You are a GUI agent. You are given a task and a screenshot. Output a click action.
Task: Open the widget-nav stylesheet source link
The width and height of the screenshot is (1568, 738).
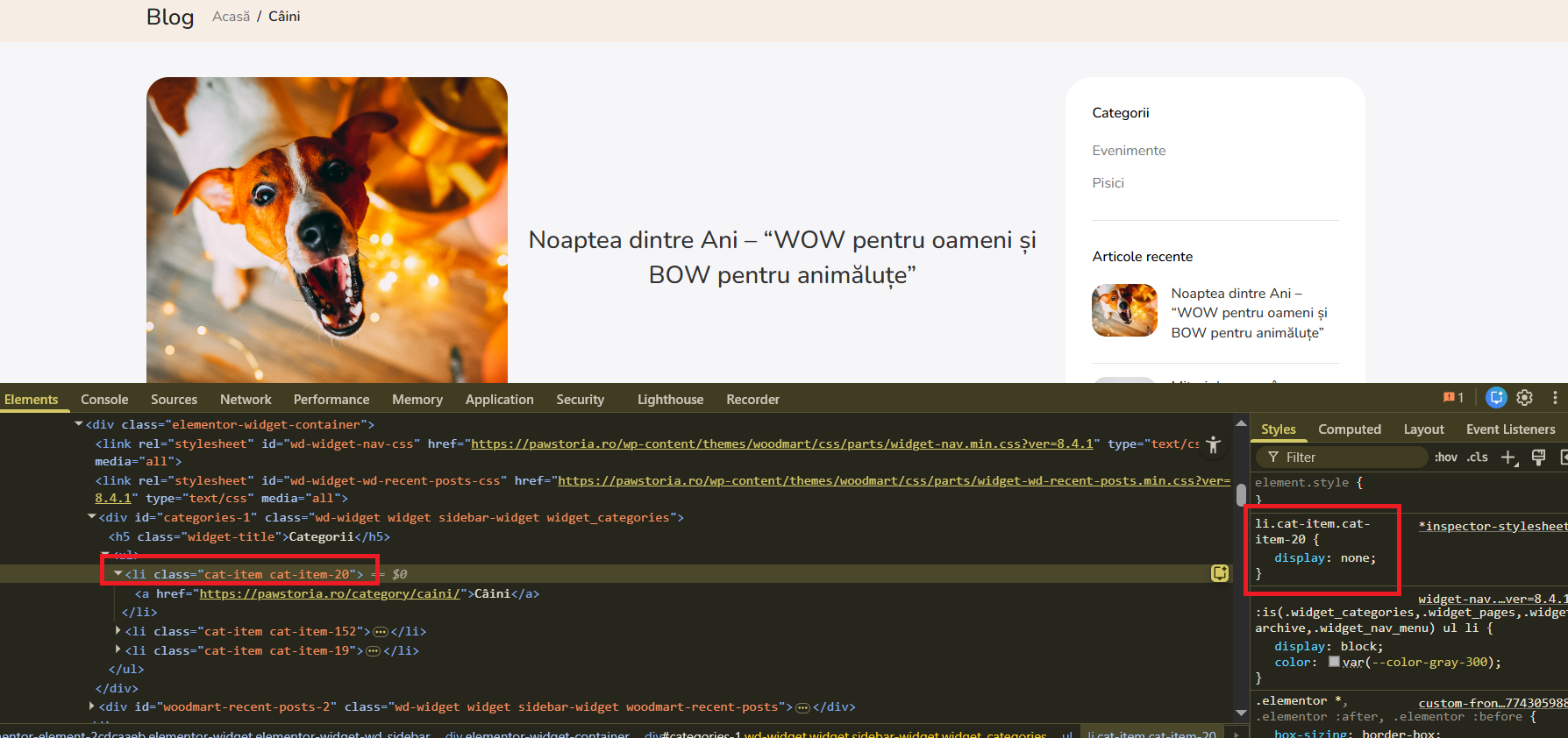1493,600
